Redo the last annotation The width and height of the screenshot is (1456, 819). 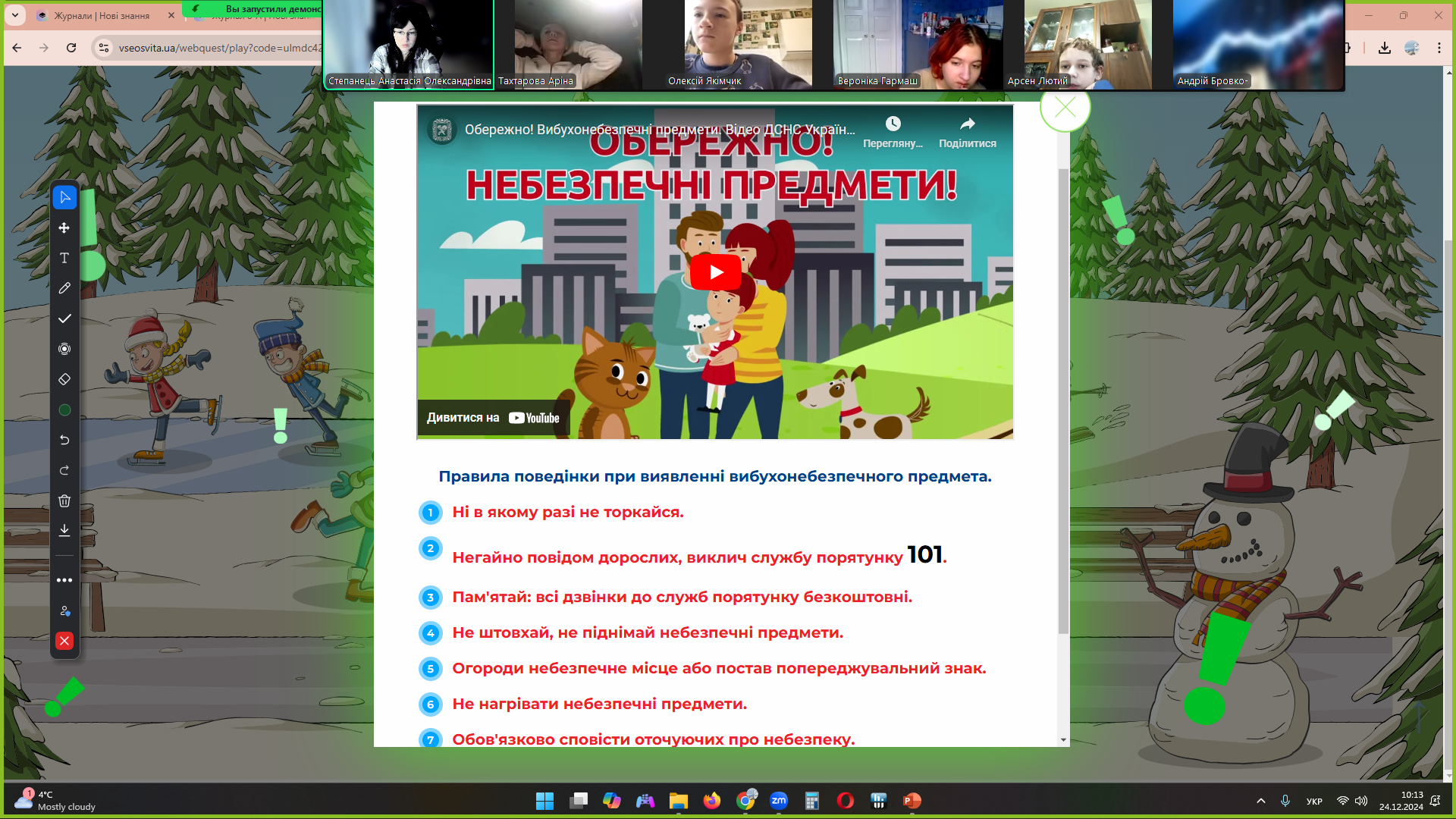[64, 470]
